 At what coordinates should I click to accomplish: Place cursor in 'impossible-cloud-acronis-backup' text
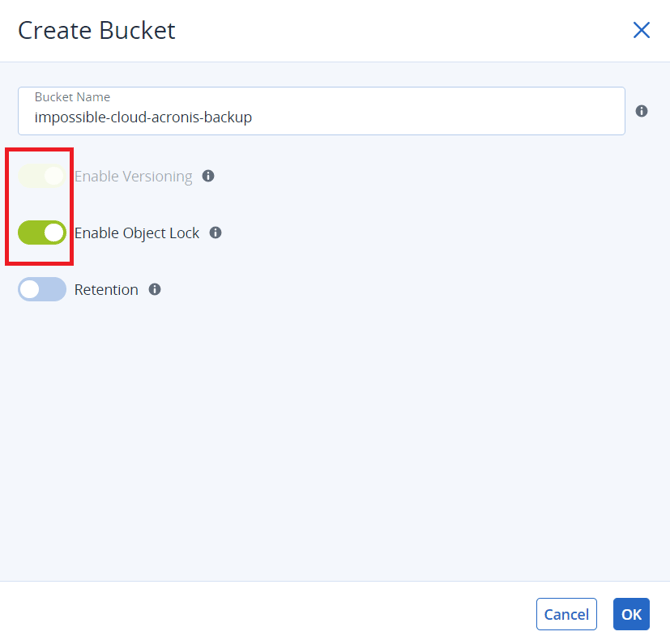click(143, 117)
